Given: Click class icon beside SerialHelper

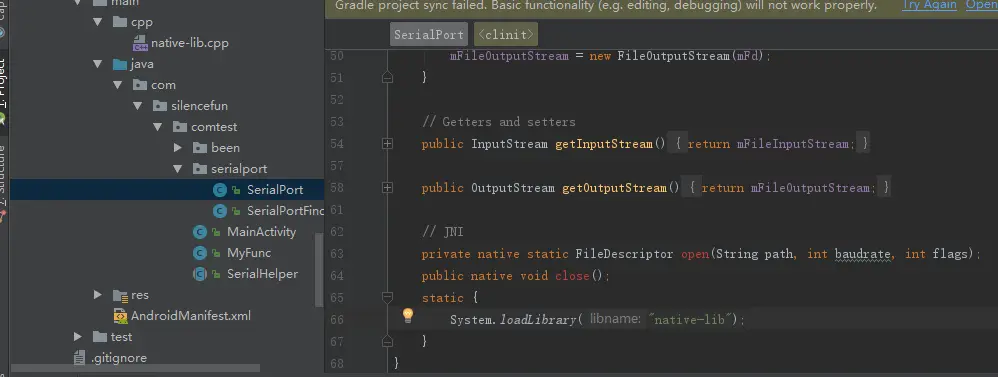Looking at the screenshot, I should tap(200, 274).
